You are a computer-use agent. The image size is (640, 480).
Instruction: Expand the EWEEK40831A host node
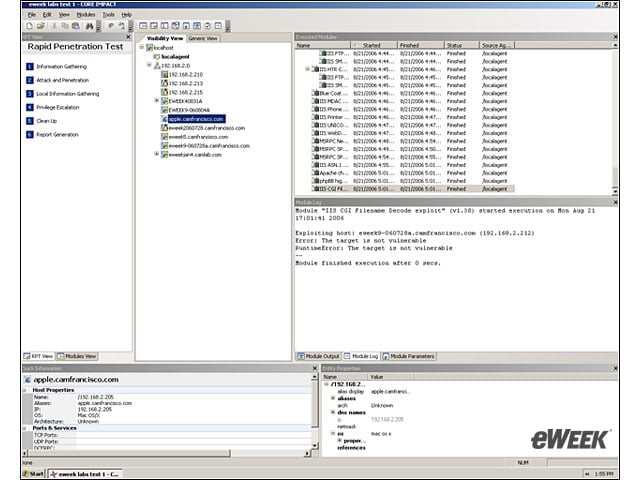pyautogui.click(x=156, y=101)
